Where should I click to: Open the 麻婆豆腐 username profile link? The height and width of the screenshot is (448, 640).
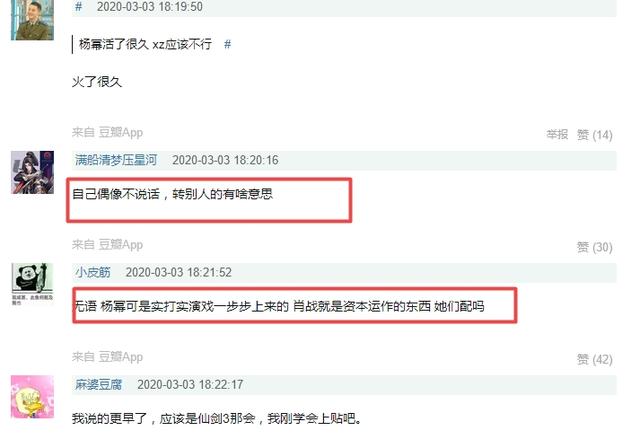[98, 384]
